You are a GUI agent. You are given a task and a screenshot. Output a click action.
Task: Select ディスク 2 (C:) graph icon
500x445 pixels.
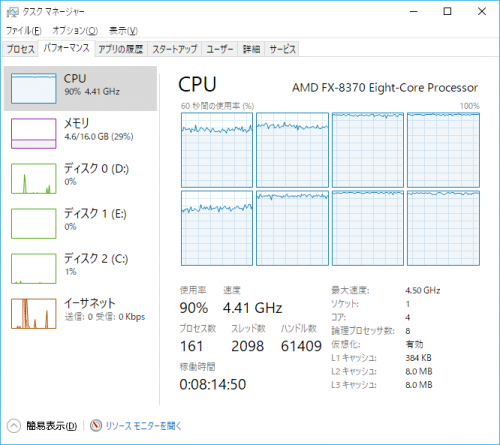[x=33, y=268]
